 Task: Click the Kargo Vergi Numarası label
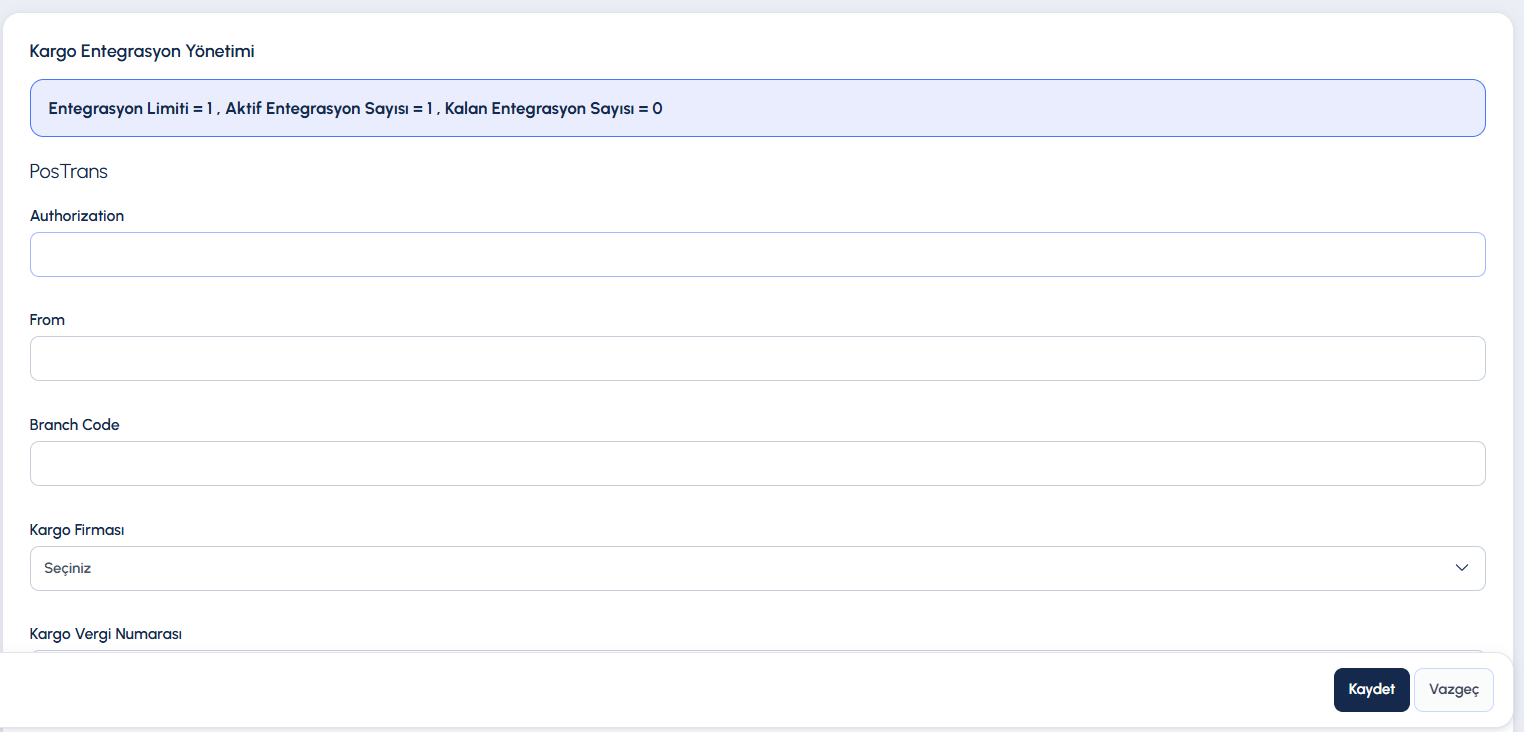coord(106,634)
